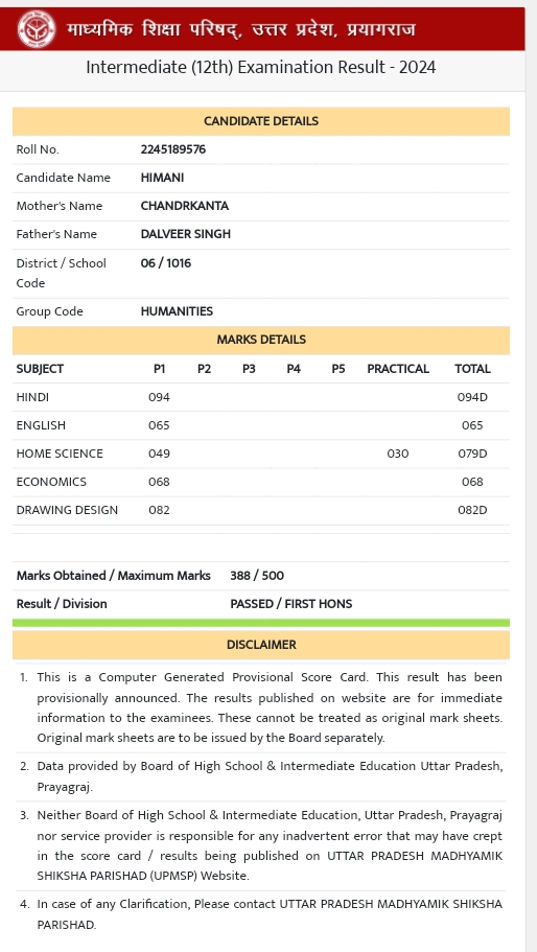Click the HUMANITIES group code value
The width and height of the screenshot is (537, 952).
click(x=177, y=311)
